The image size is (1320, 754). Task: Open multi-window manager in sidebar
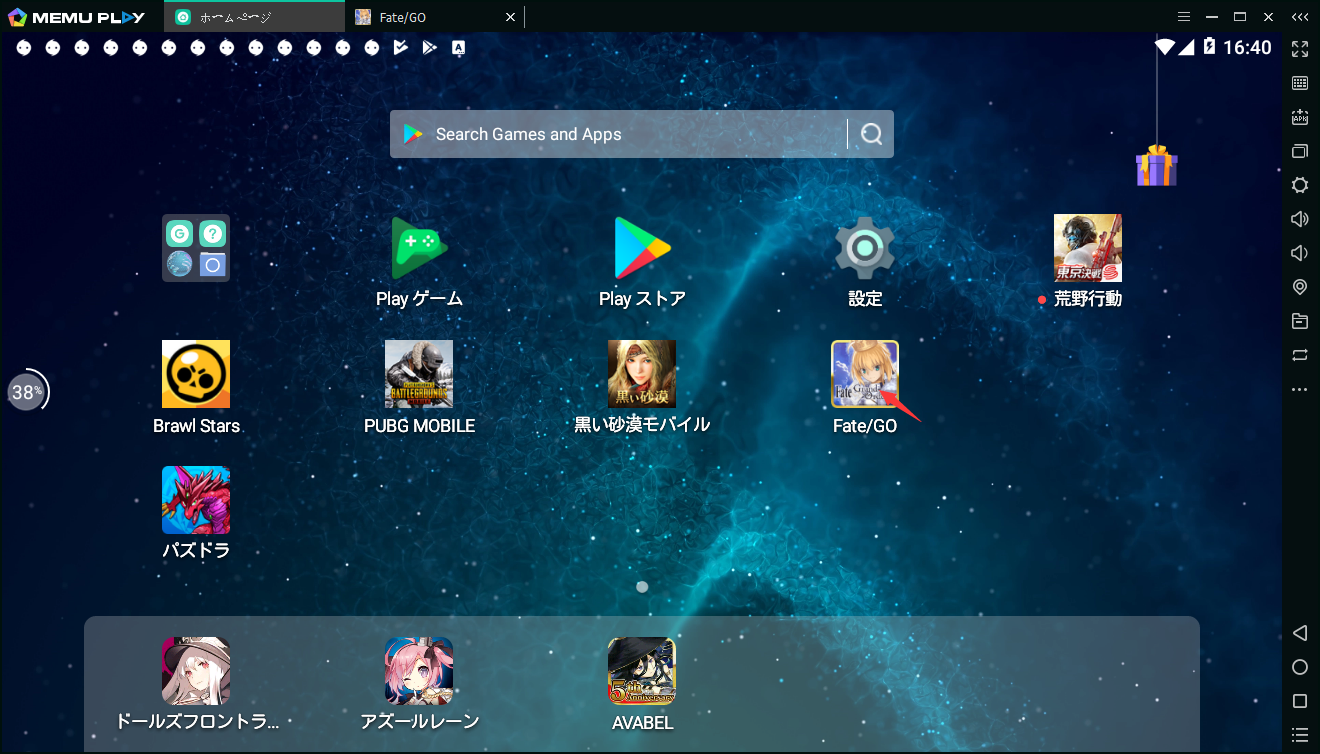click(x=1300, y=151)
